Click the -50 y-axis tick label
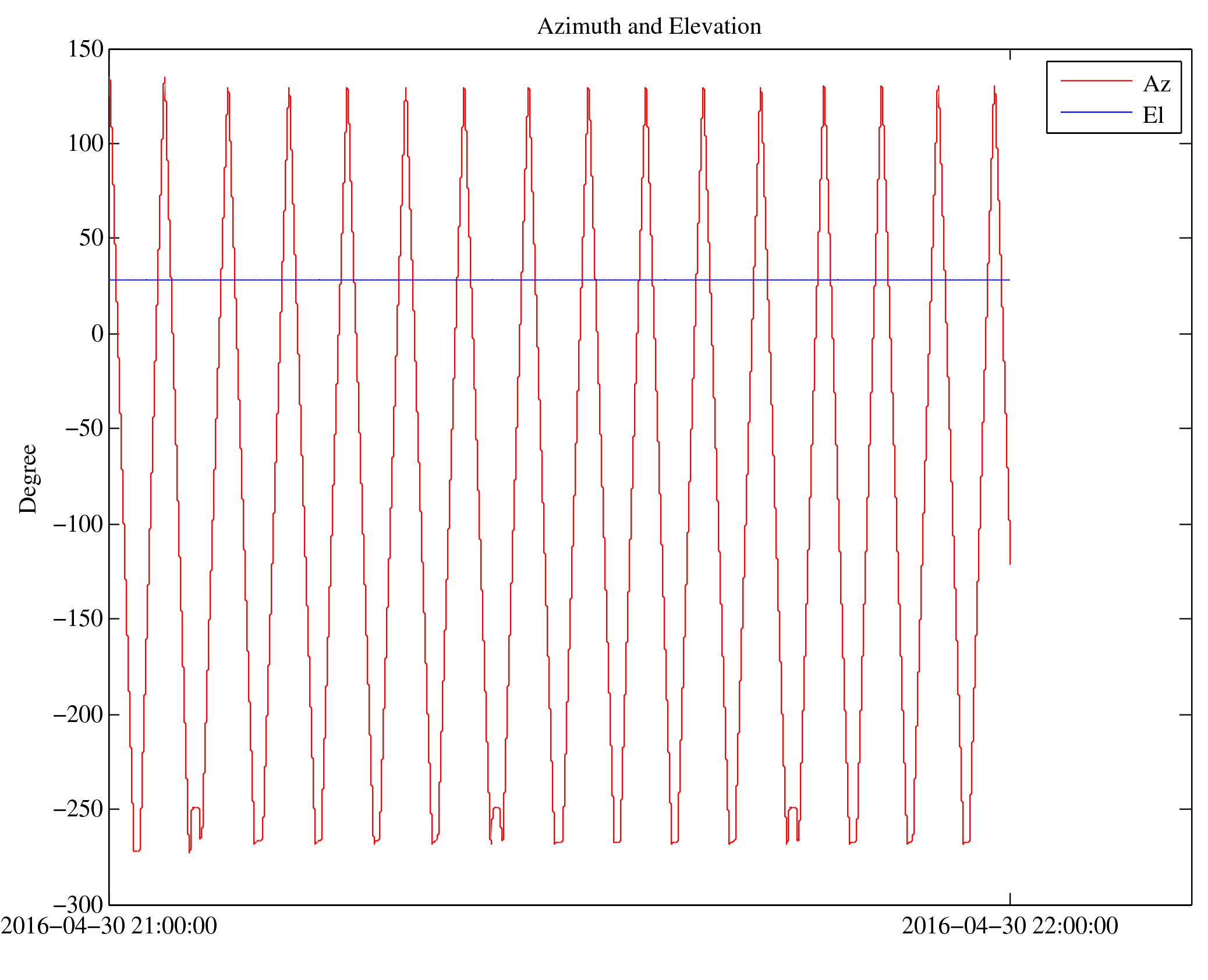The image size is (1208, 980). pyautogui.click(x=83, y=429)
